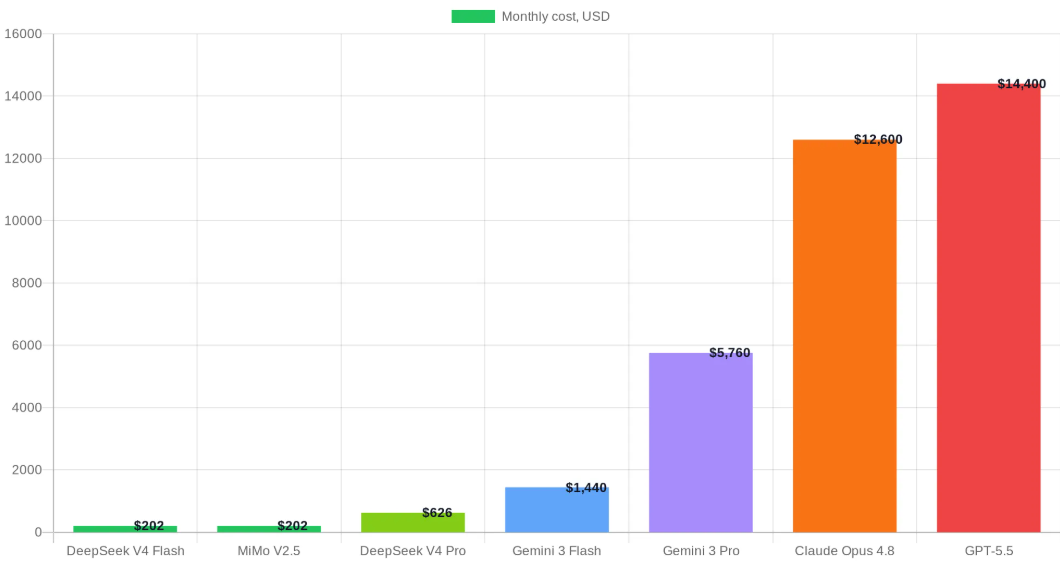The width and height of the screenshot is (1060, 564).
Task: Click the $14,400 data label
Action: [1021, 84]
